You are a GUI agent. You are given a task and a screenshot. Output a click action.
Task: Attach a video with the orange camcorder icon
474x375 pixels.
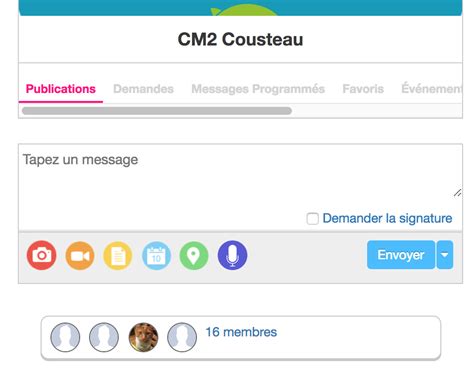pyautogui.click(x=80, y=255)
